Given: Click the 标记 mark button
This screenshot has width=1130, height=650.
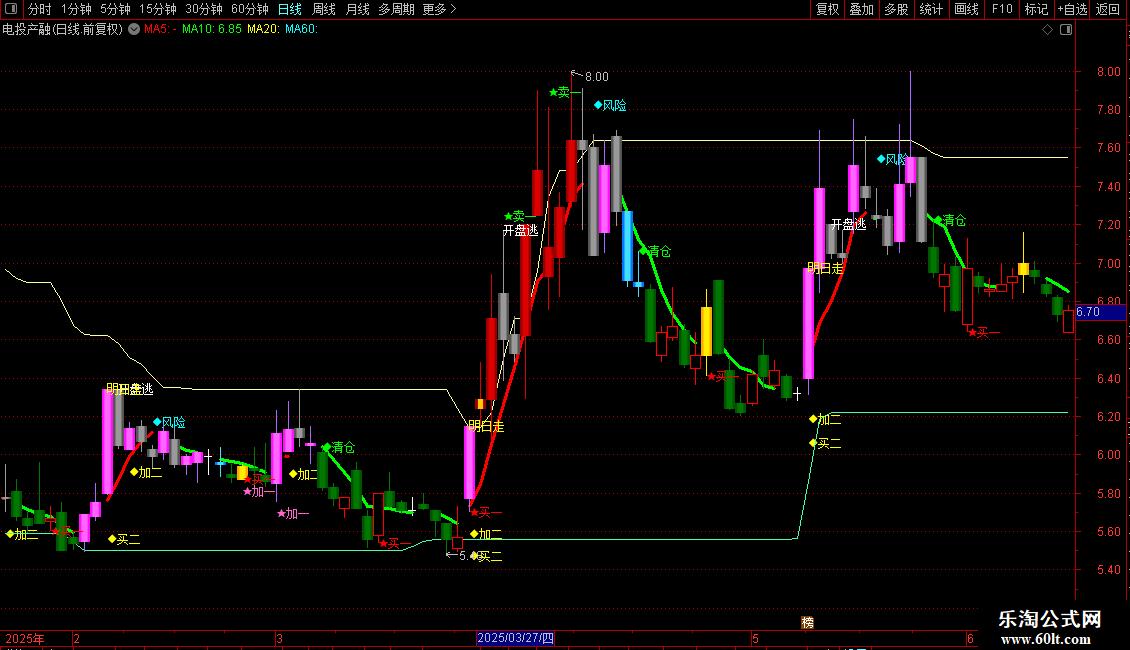Looking at the screenshot, I should [1036, 9].
